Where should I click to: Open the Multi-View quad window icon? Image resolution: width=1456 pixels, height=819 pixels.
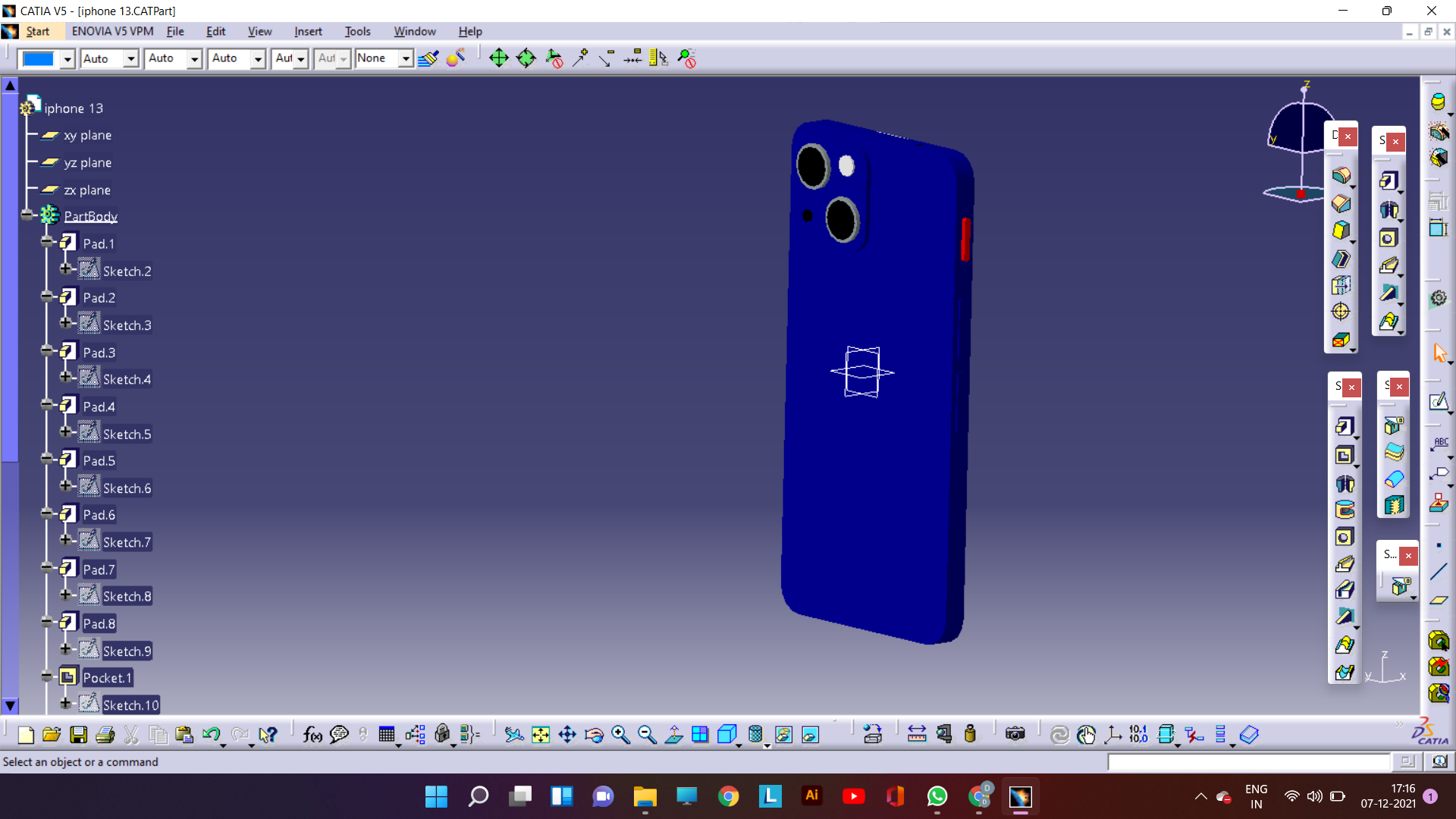tap(700, 734)
